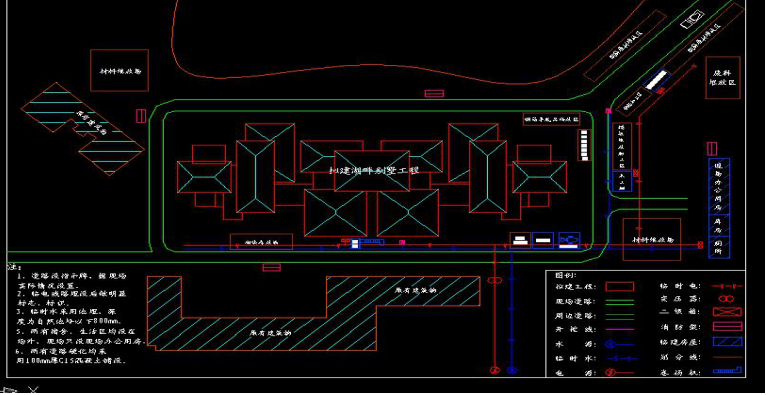The width and height of the screenshot is (775, 395).
Task: Select the 开挖线 magenta line symbol
Action: click(620, 329)
